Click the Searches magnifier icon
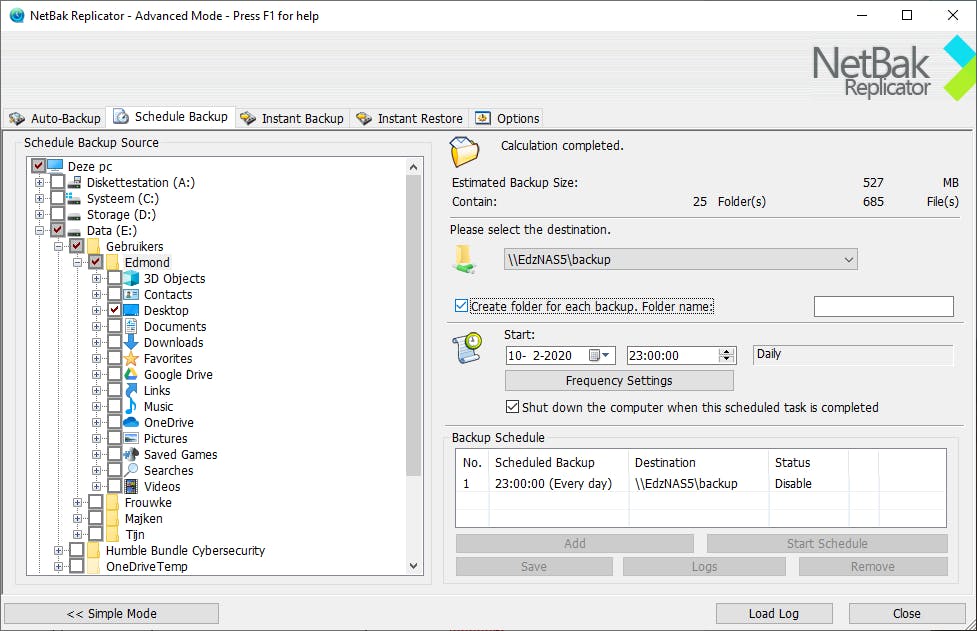The width and height of the screenshot is (977, 631). [131, 470]
